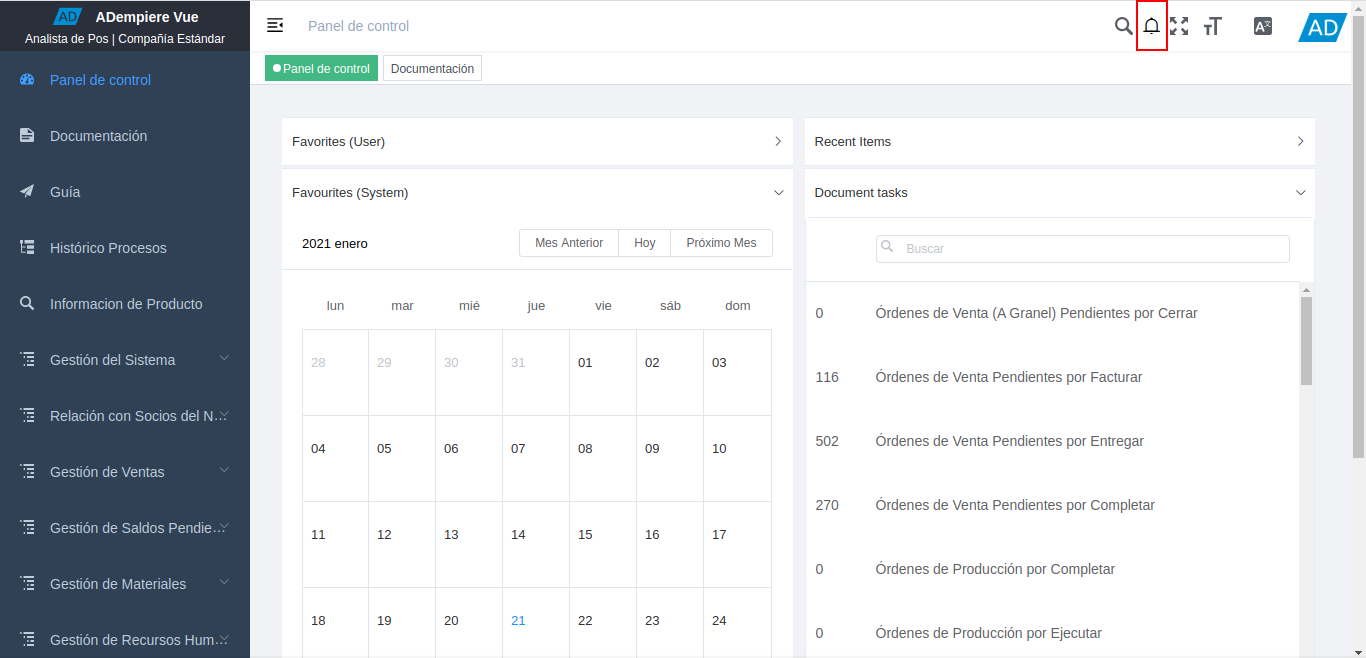Click the Mes Anterior button

(569, 243)
